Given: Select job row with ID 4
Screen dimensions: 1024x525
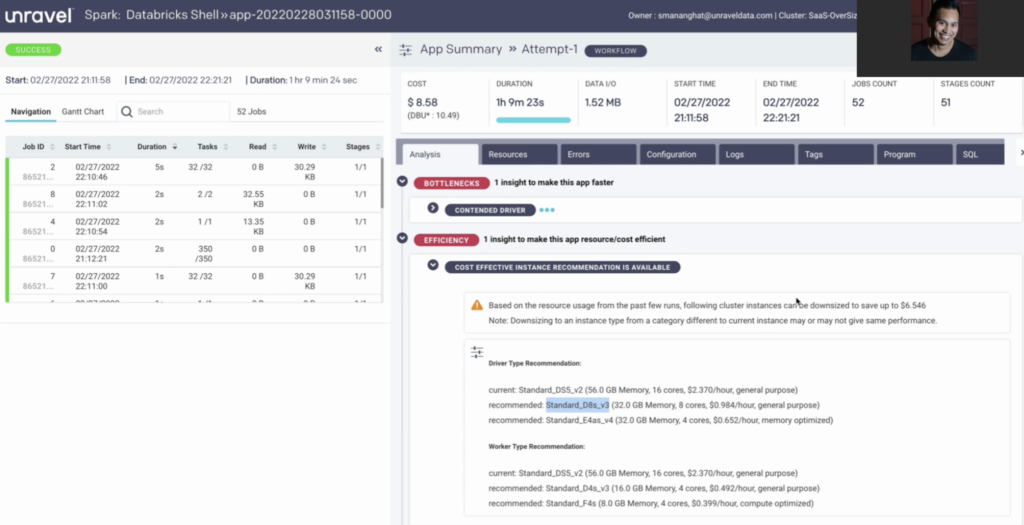Looking at the screenshot, I should [x=194, y=227].
